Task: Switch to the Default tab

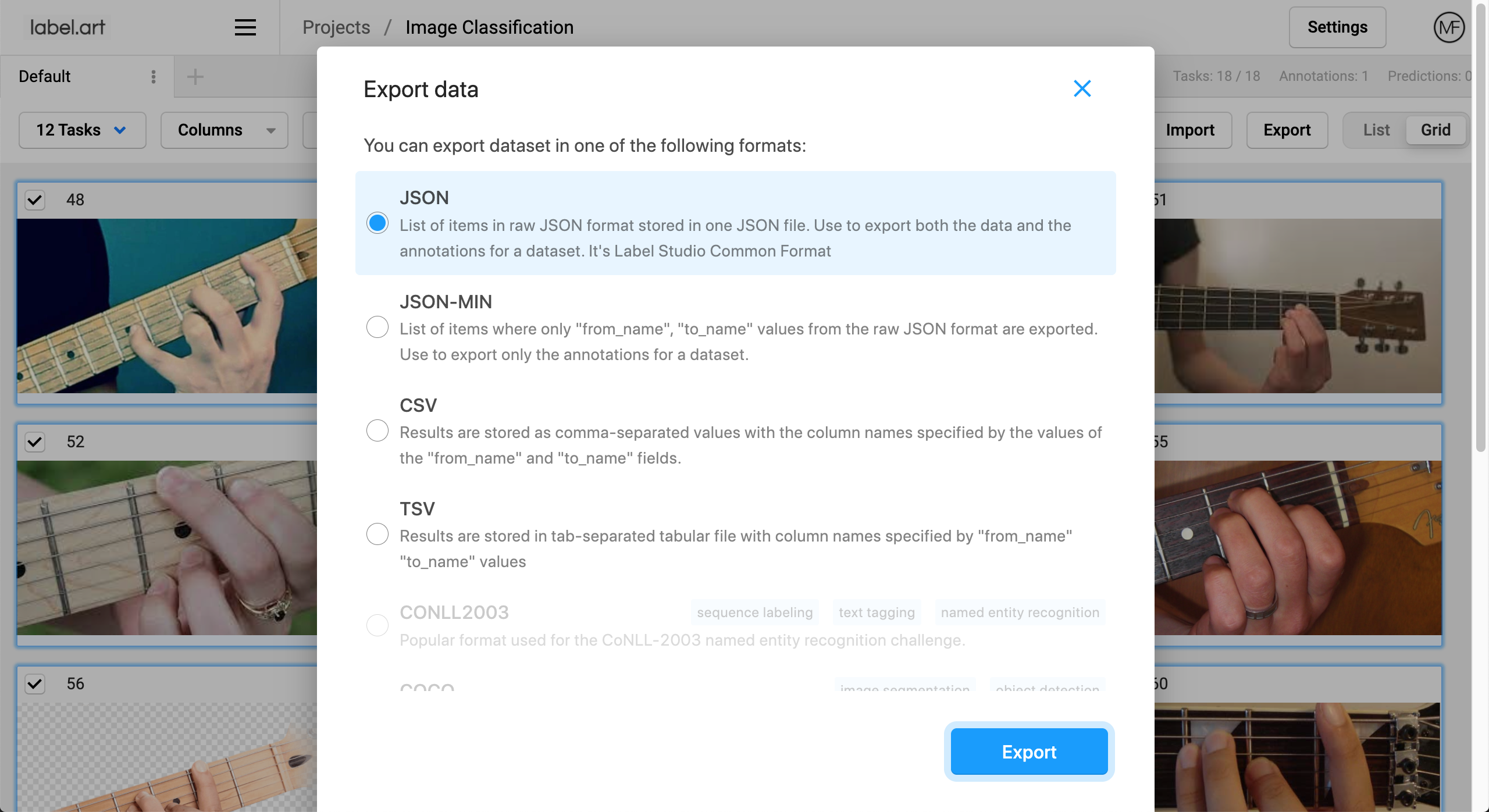Action: [45, 77]
